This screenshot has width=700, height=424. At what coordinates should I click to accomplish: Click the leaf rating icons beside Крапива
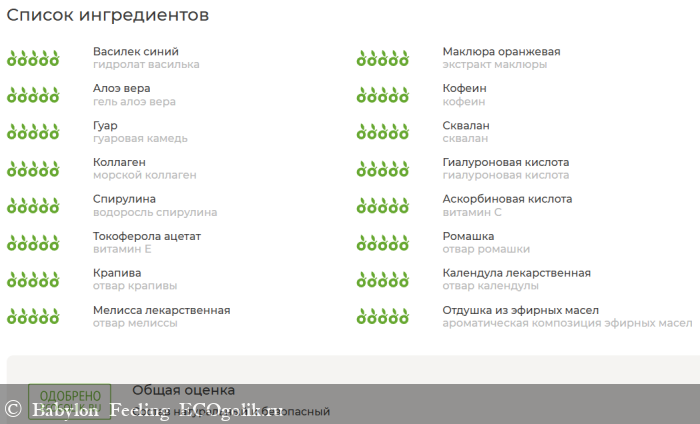(33, 280)
